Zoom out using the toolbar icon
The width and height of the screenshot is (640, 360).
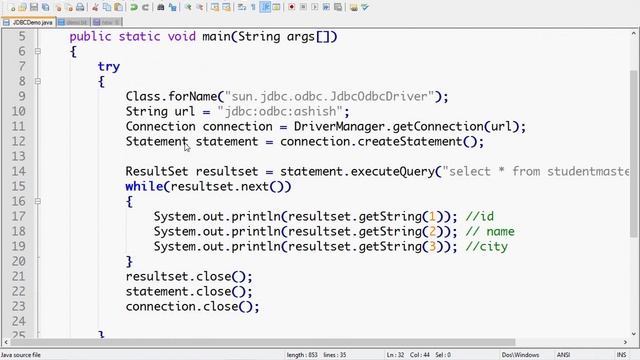[x=200, y=7]
